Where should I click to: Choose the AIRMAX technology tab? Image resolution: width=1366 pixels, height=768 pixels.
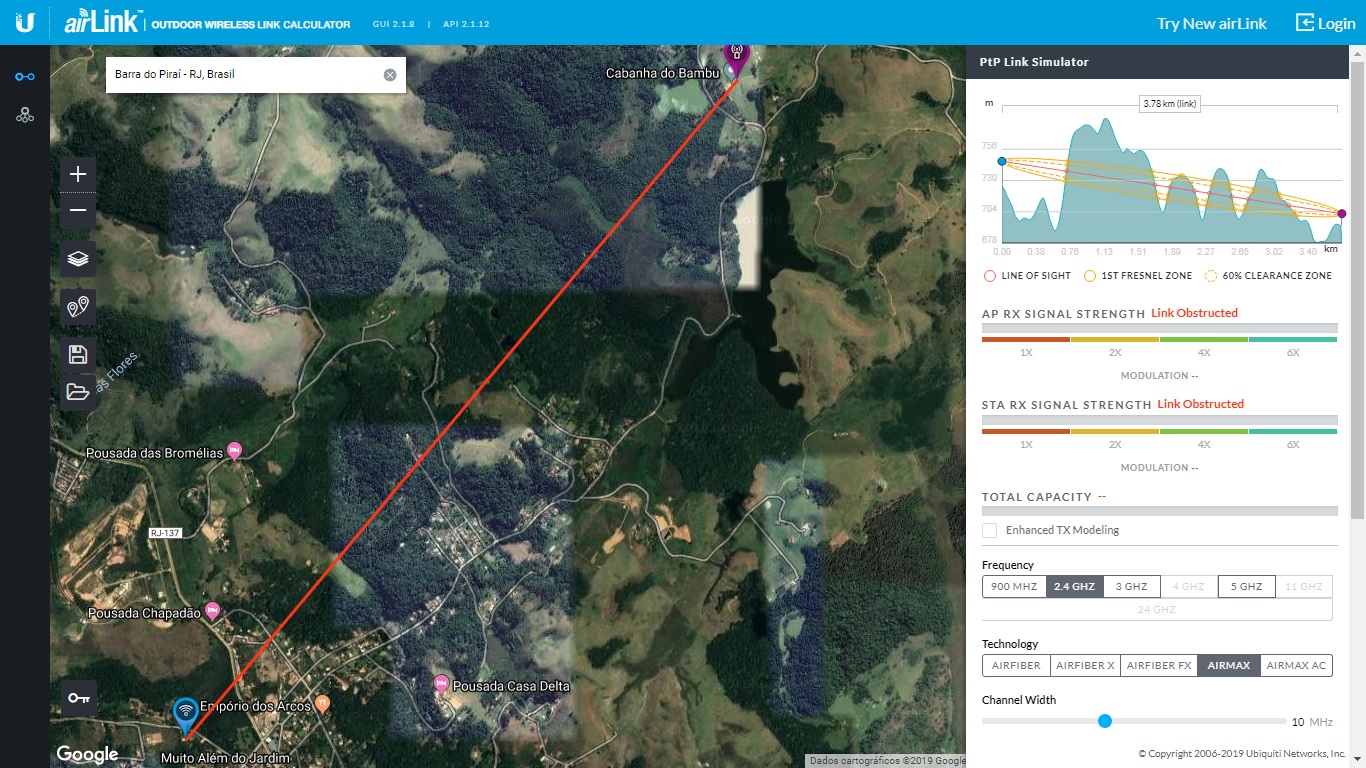1229,665
